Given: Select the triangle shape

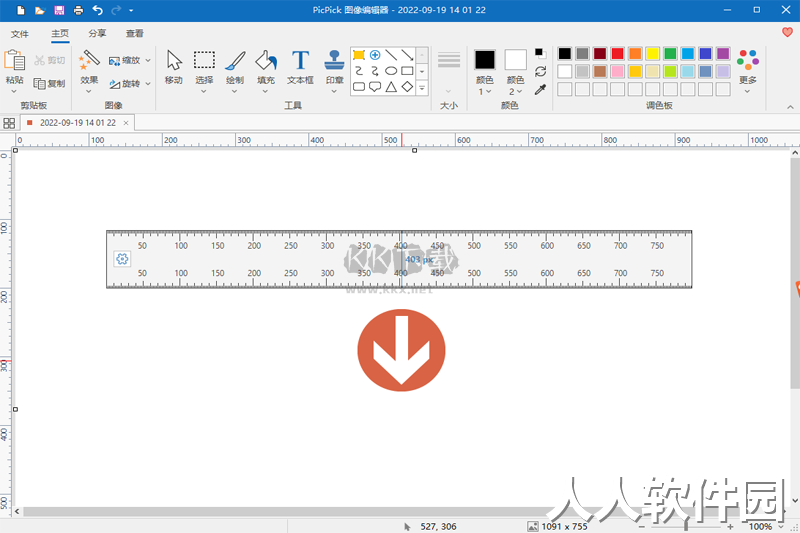Looking at the screenshot, I should (x=391, y=87).
